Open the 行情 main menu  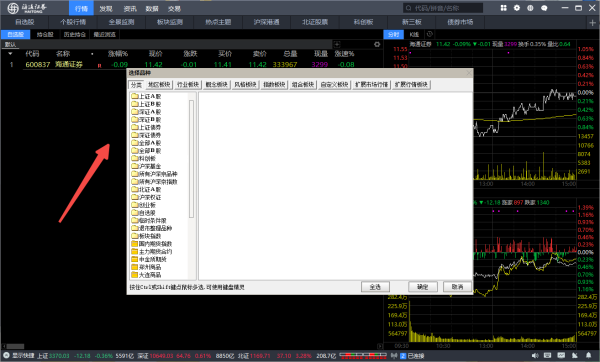[81, 8]
